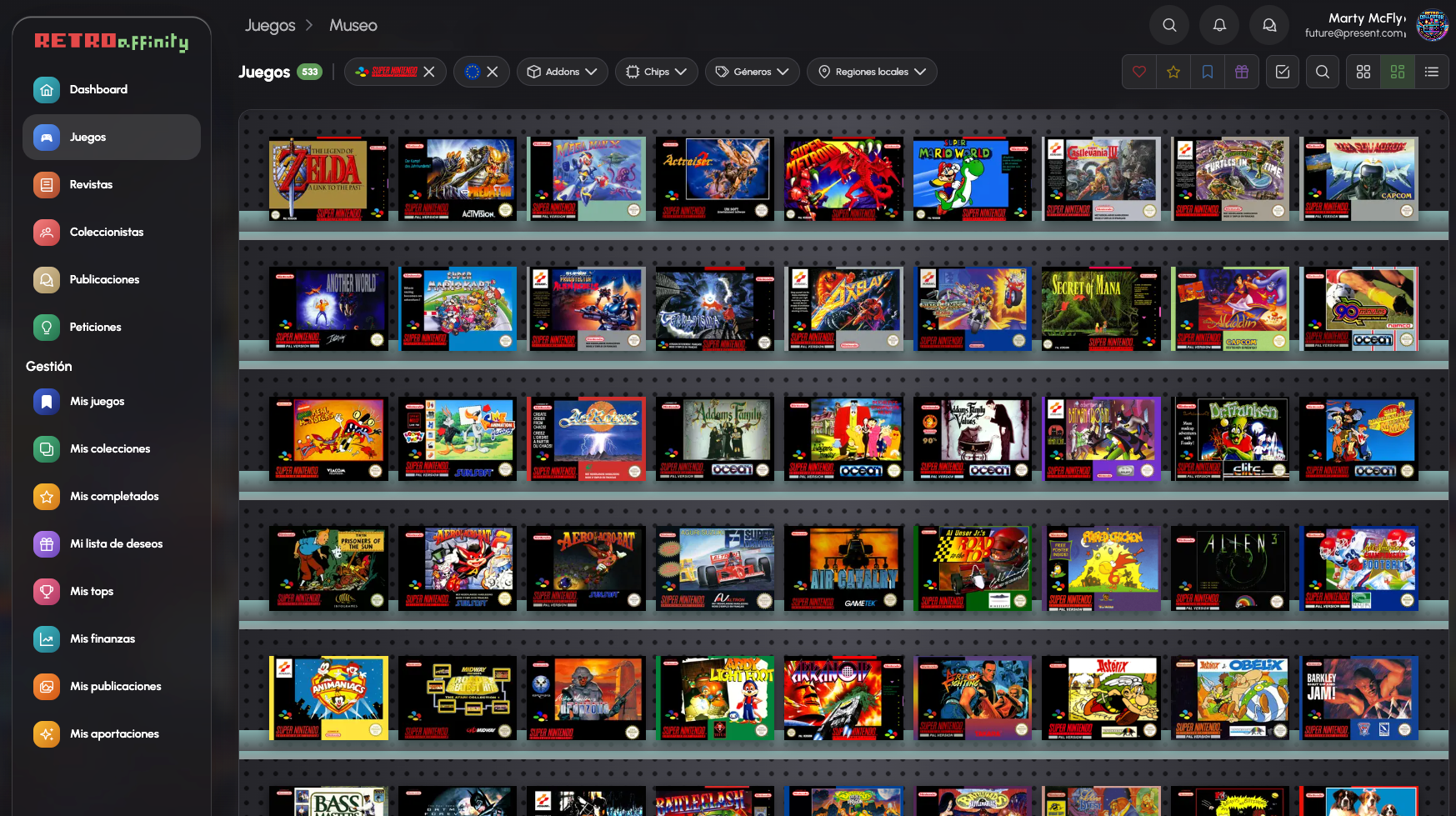Open Peticiones in the sidebar
This screenshot has width=1456, height=816.
click(112, 328)
